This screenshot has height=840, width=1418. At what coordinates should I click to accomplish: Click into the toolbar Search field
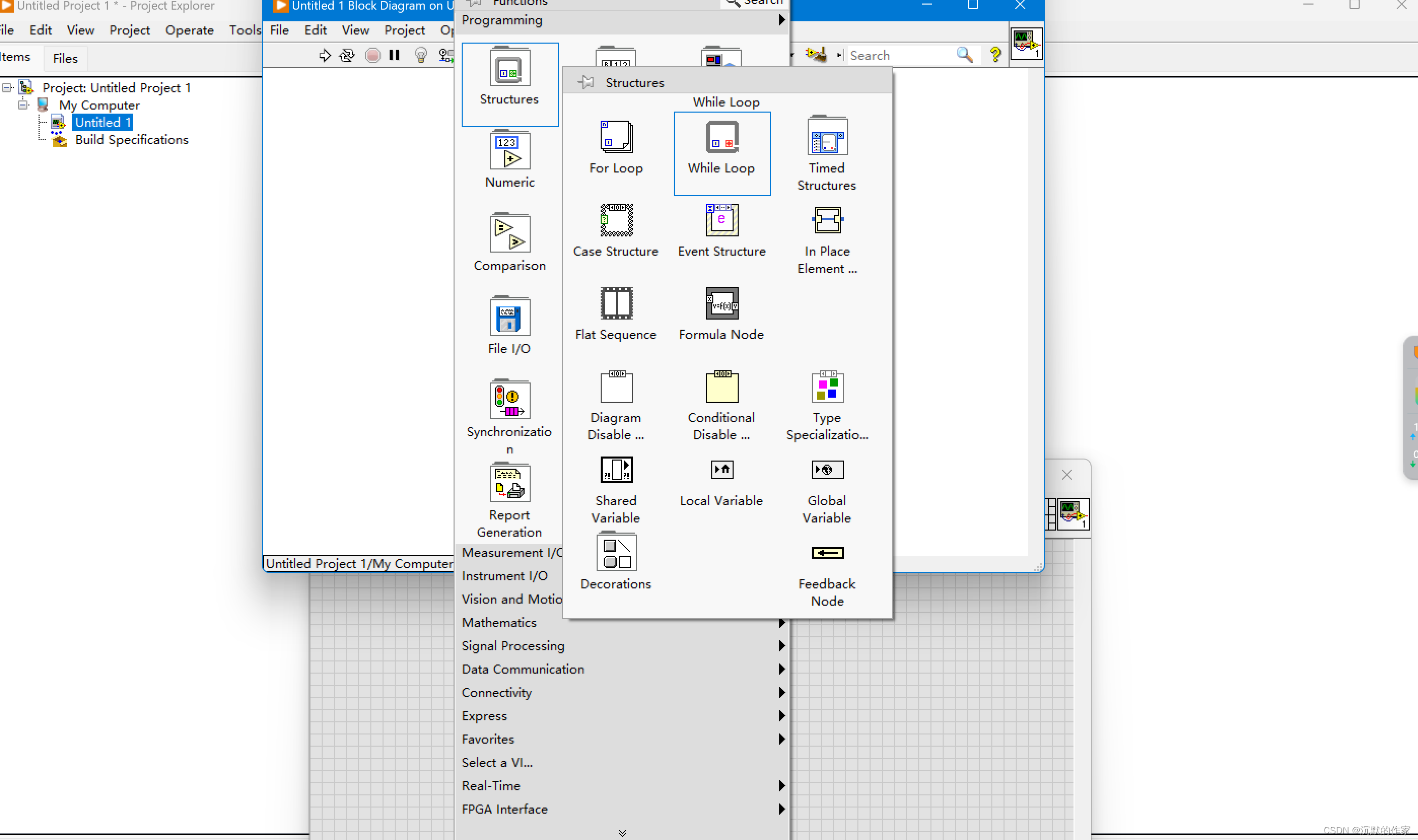pyautogui.click(x=902, y=55)
